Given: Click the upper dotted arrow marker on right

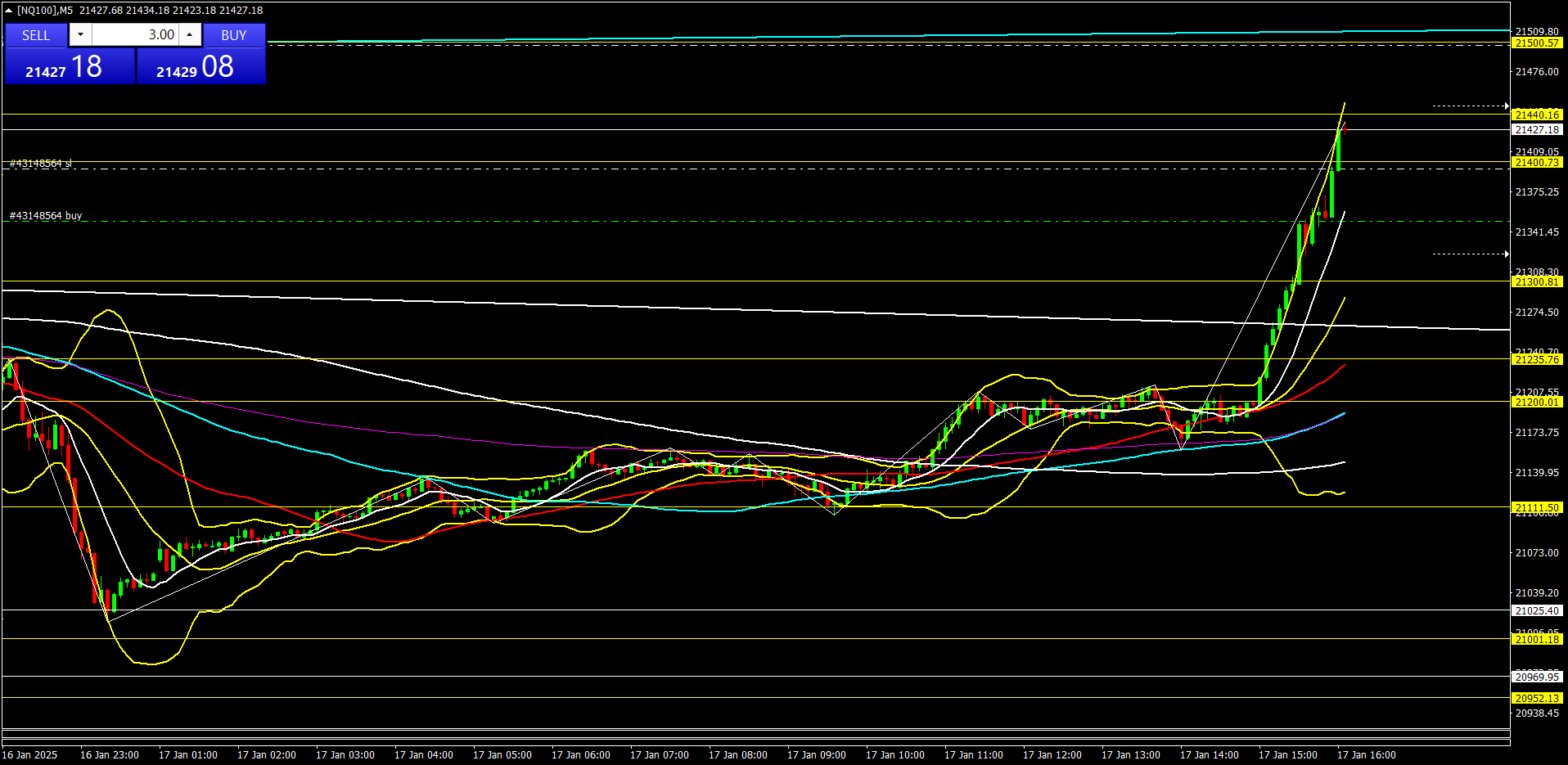Looking at the screenshot, I should (1470, 106).
